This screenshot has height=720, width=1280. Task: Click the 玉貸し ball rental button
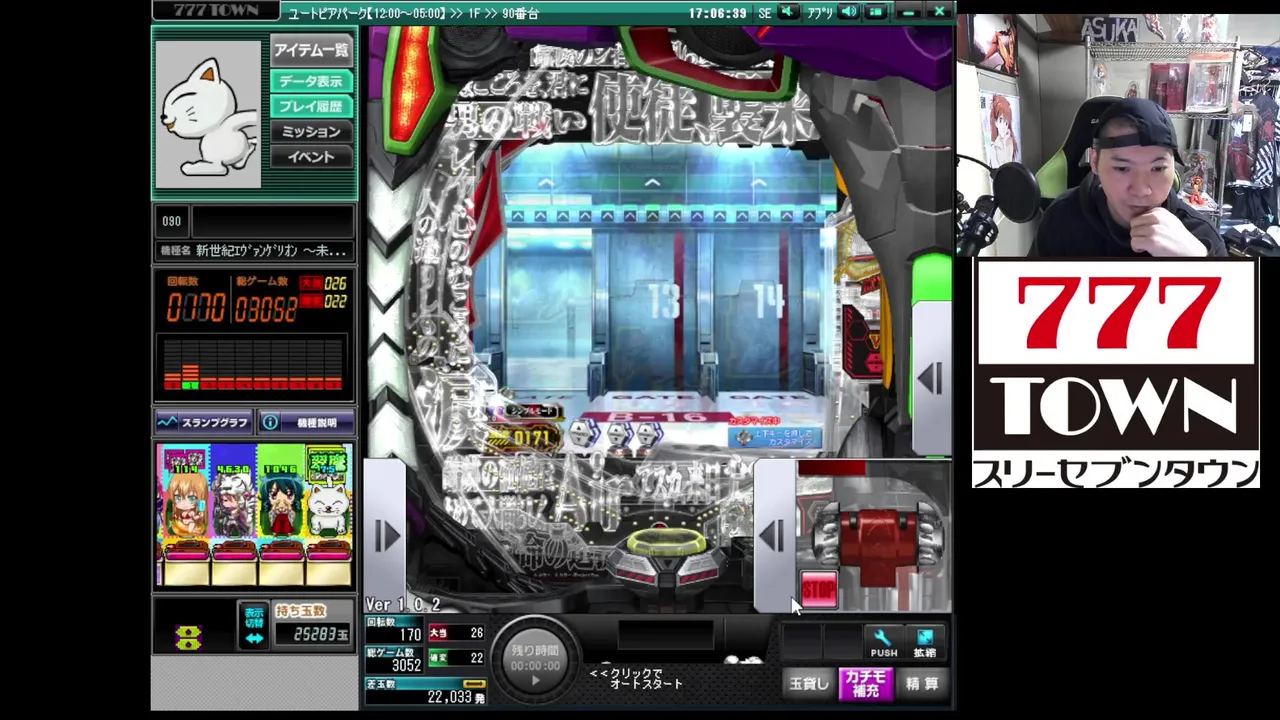pos(808,684)
